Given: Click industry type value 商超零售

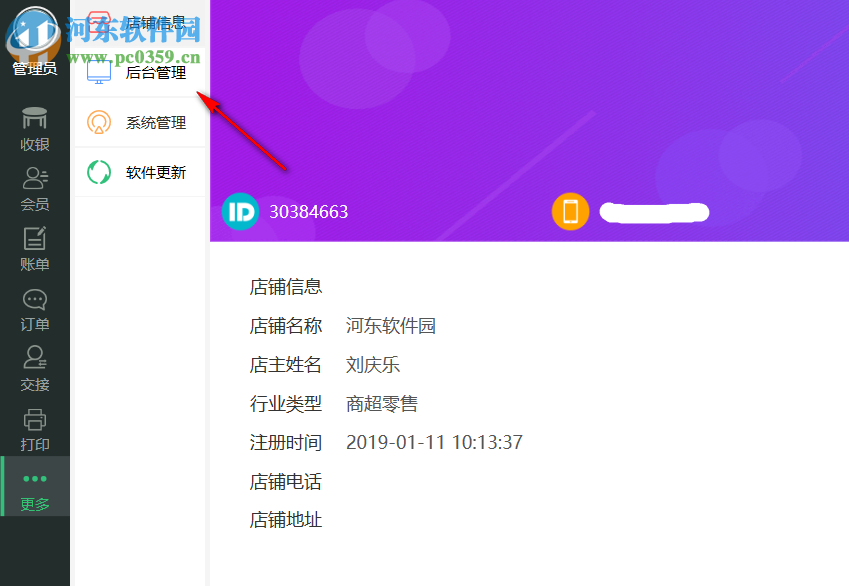Looking at the screenshot, I should (382, 404).
